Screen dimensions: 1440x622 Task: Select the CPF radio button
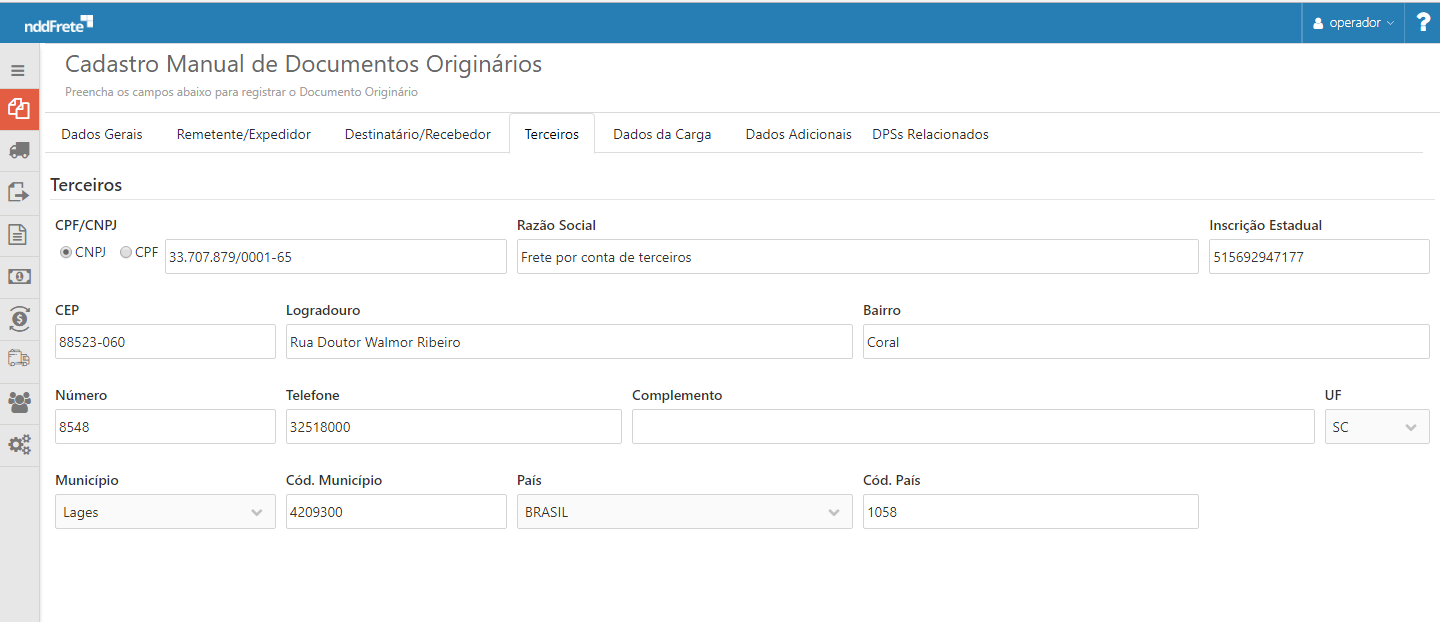tap(126, 252)
